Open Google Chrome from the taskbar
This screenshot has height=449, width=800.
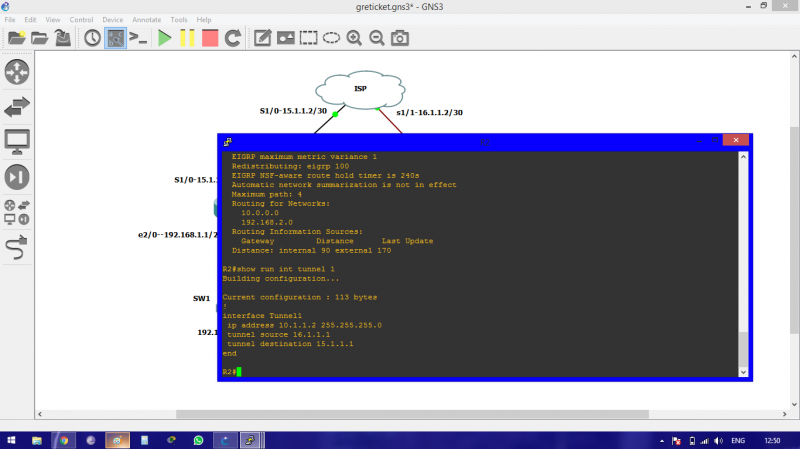click(x=63, y=440)
